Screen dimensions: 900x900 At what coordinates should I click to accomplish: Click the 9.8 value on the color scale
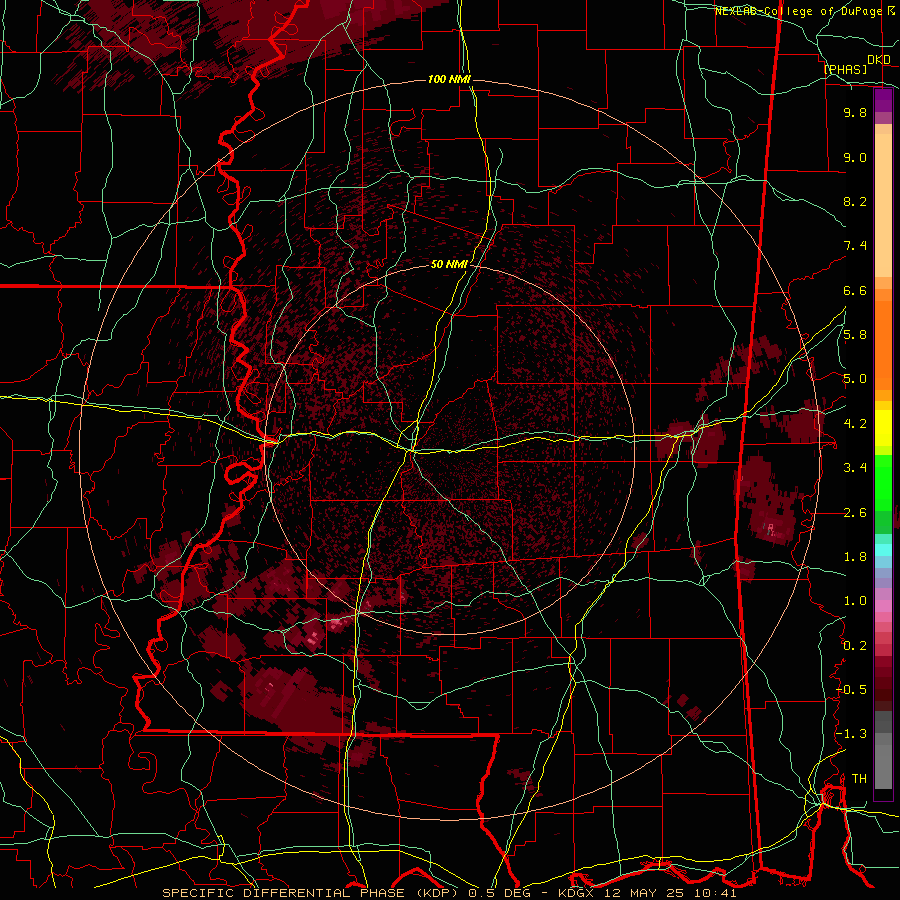click(x=855, y=112)
